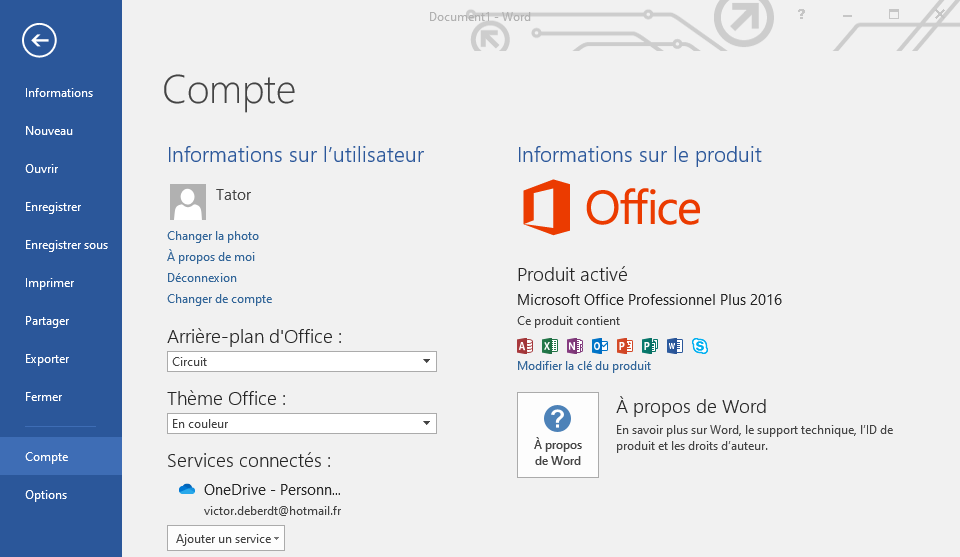Viewport: 960px width, 557px height.
Task: Open the Informations page
Action: coord(59,93)
